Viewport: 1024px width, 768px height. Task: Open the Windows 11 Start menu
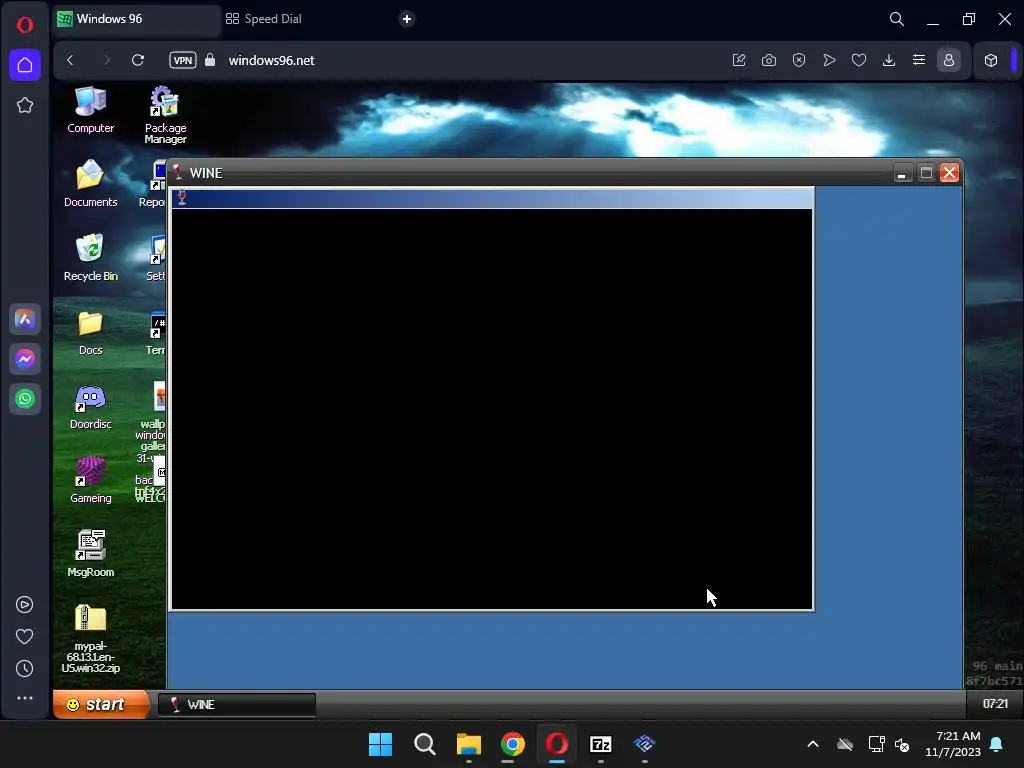[380, 744]
